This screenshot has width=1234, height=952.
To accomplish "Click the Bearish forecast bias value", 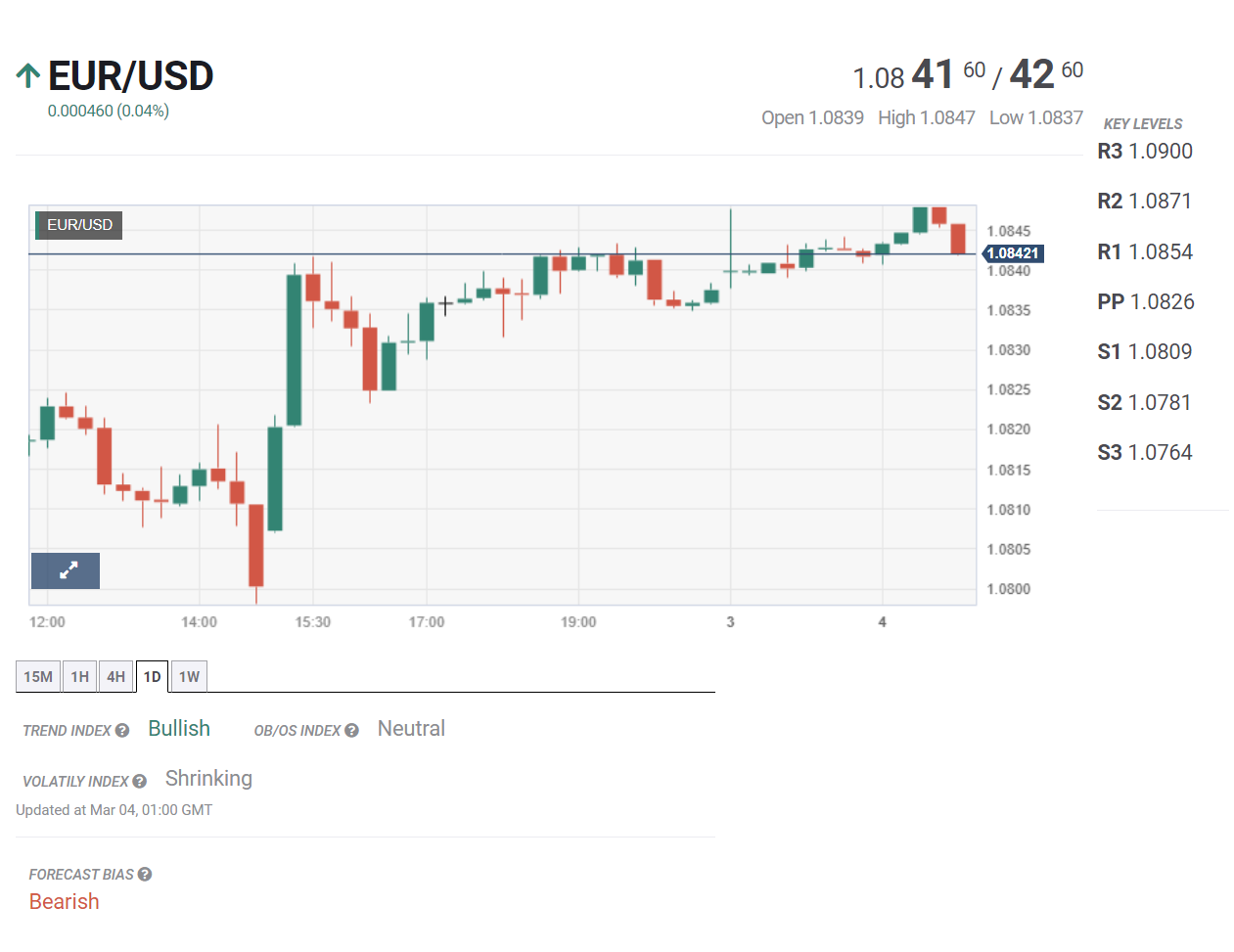I will [65, 902].
